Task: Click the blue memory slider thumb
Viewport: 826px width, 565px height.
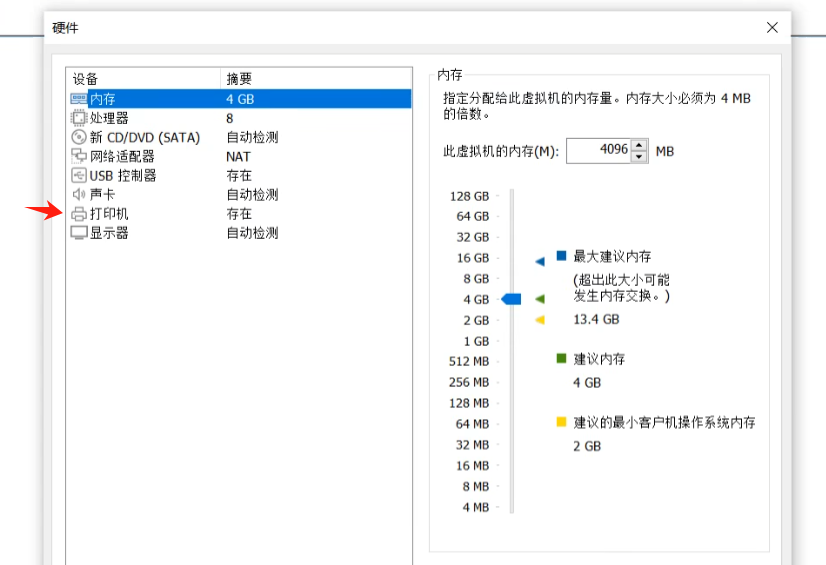Action: tap(511, 299)
